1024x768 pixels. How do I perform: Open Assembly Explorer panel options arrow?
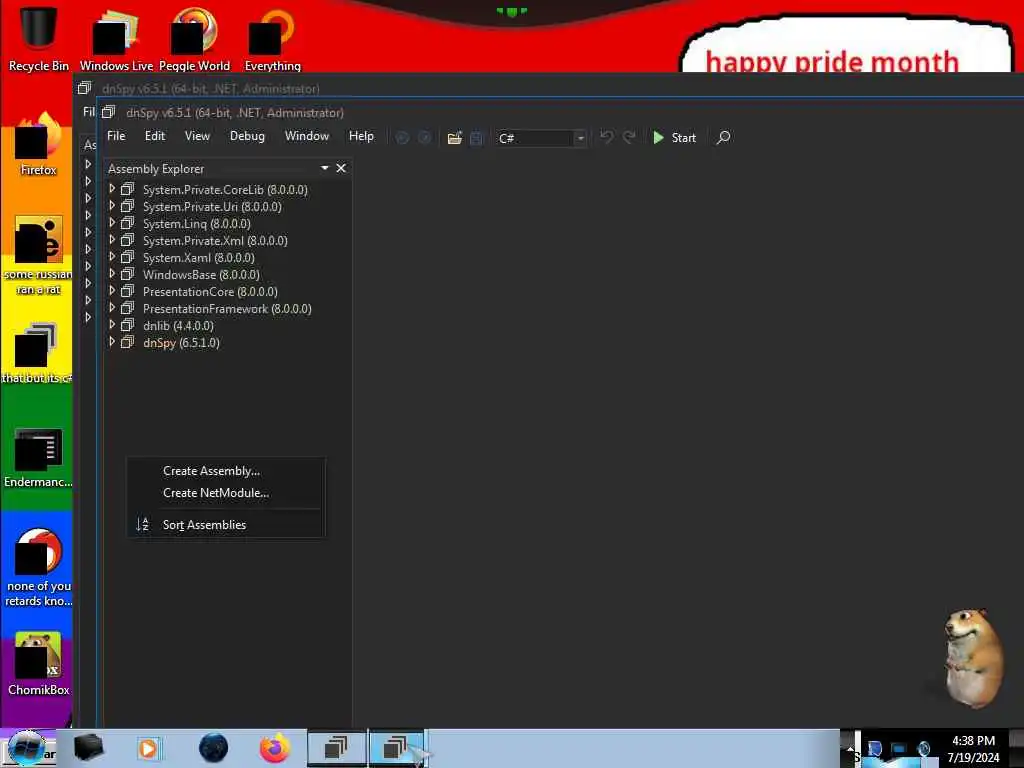click(x=325, y=168)
